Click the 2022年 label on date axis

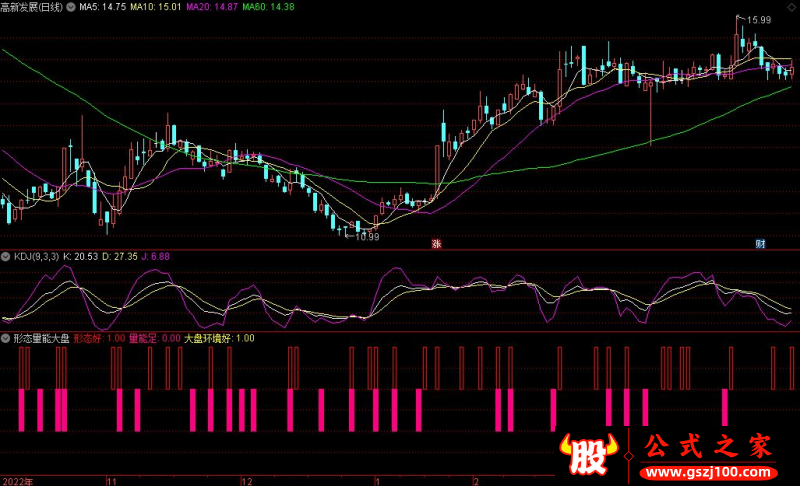[18, 481]
